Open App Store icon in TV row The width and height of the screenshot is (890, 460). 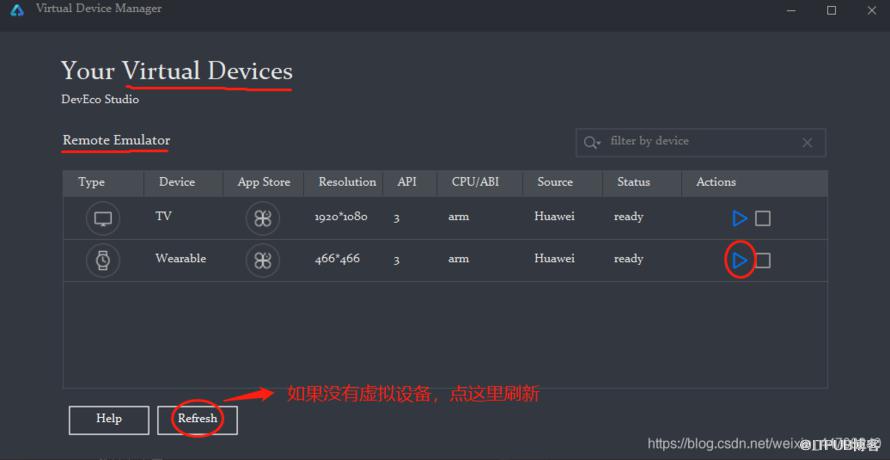click(x=263, y=218)
